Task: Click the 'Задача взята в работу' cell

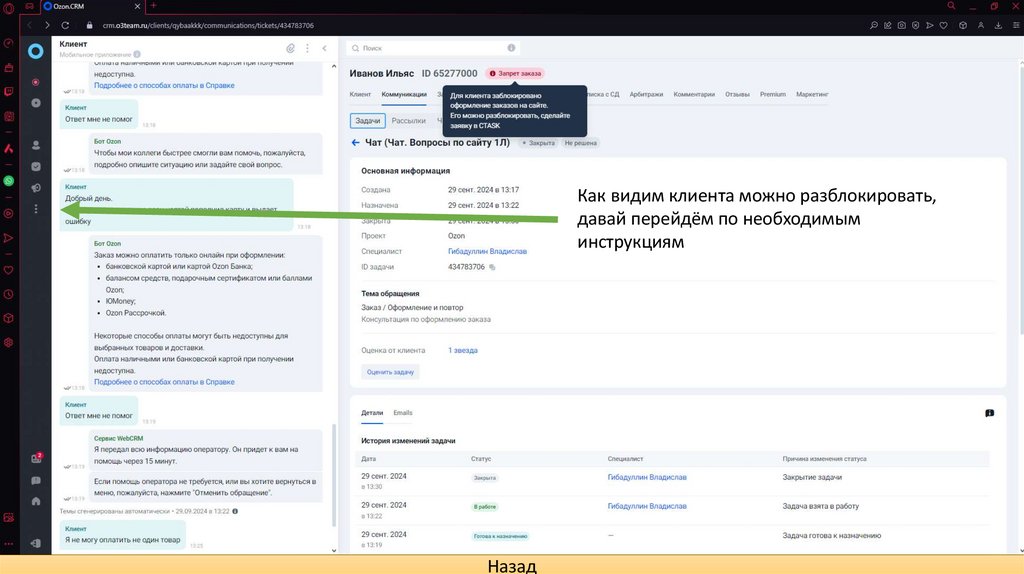Action: (x=821, y=506)
